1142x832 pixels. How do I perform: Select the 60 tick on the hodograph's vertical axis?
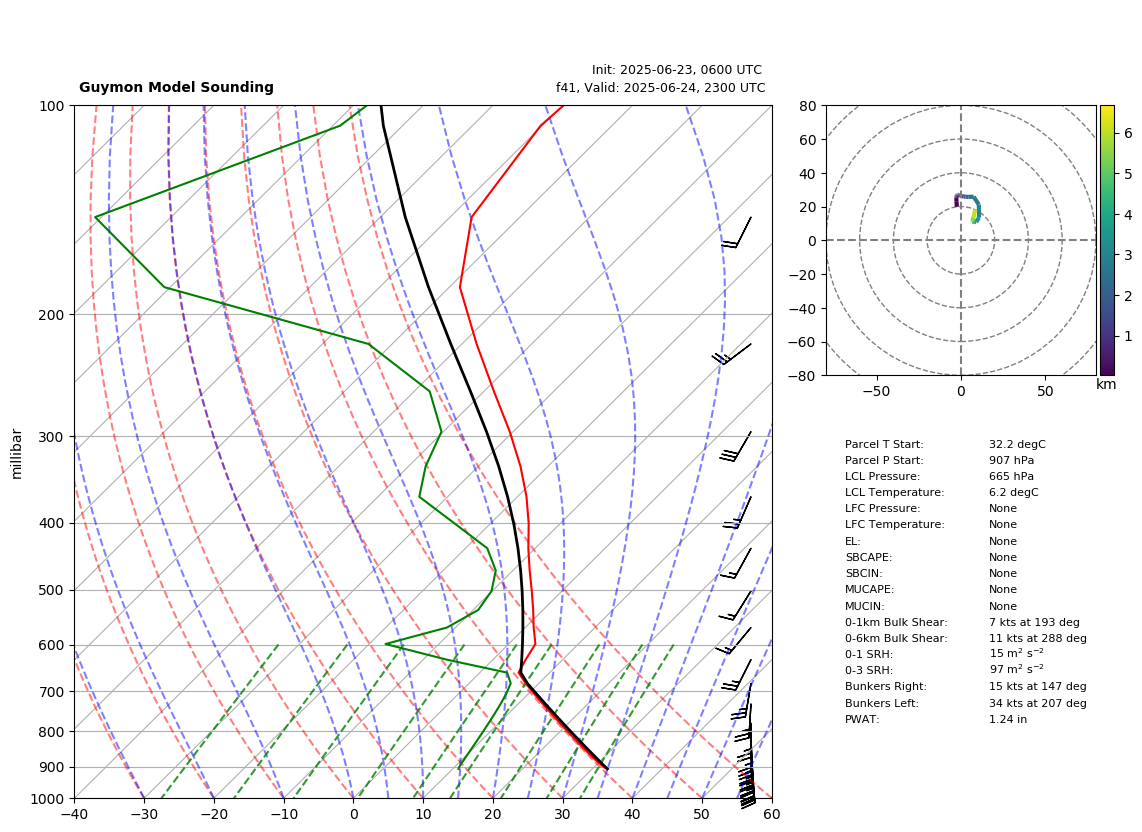[808, 140]
